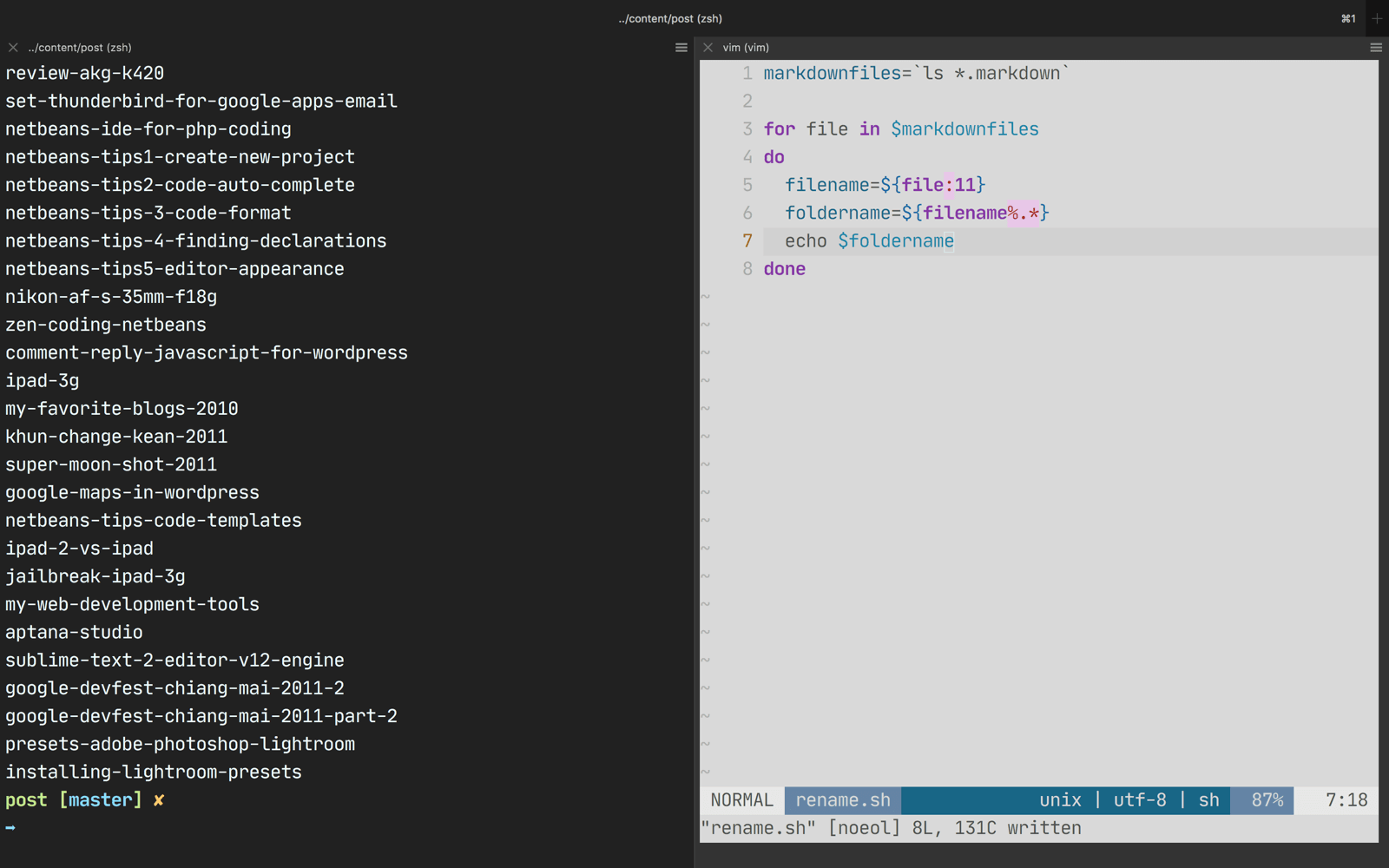Click comment-reply-javascript-for-wordpress output line
1389x868 pixels.
[x=207, y=352]
